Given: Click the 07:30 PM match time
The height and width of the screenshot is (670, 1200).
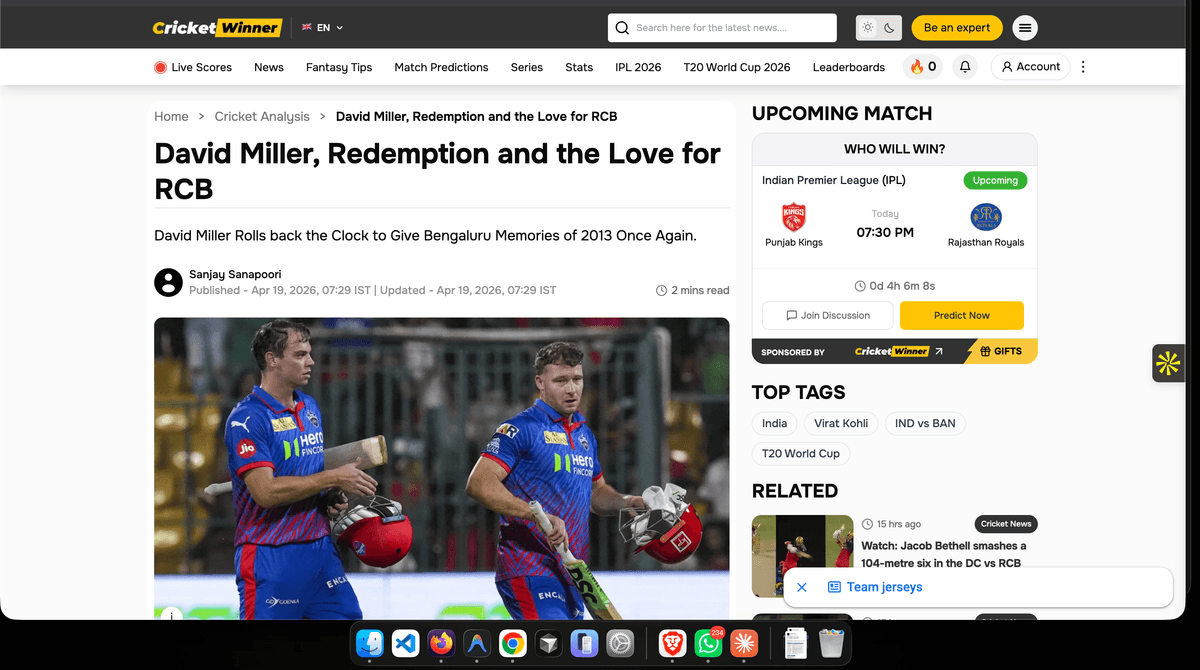Looking at the screenshot, I should (885, 232).
